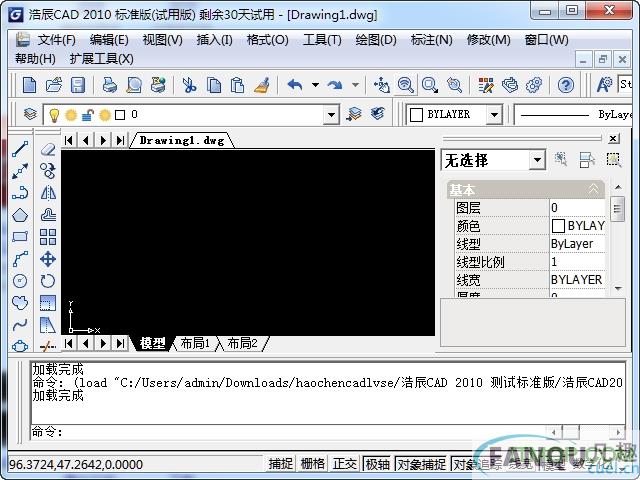Select the Circle drawing tool
Screen dimensions: 640x480
point(20,281)
